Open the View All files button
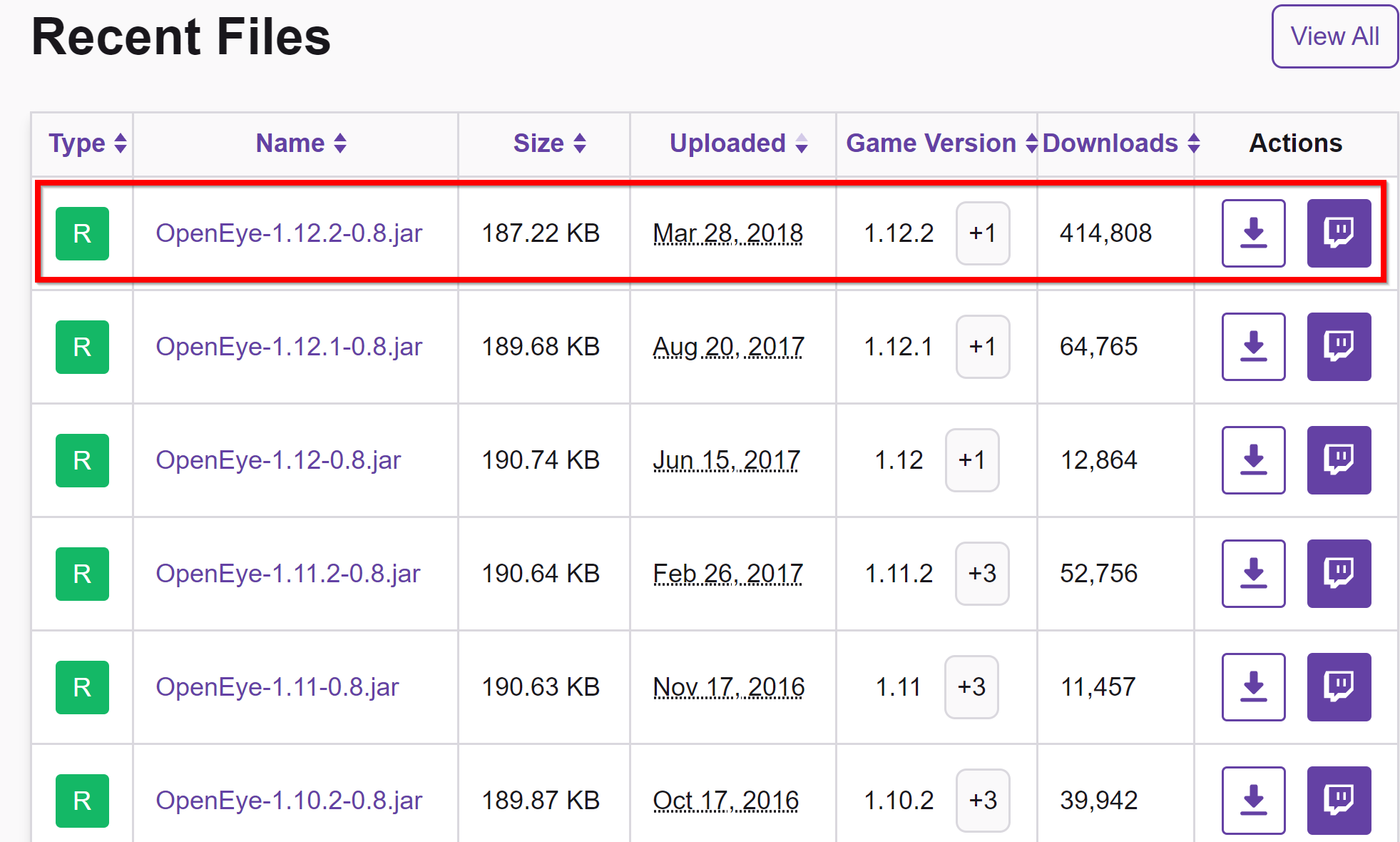 (1334, 36)
